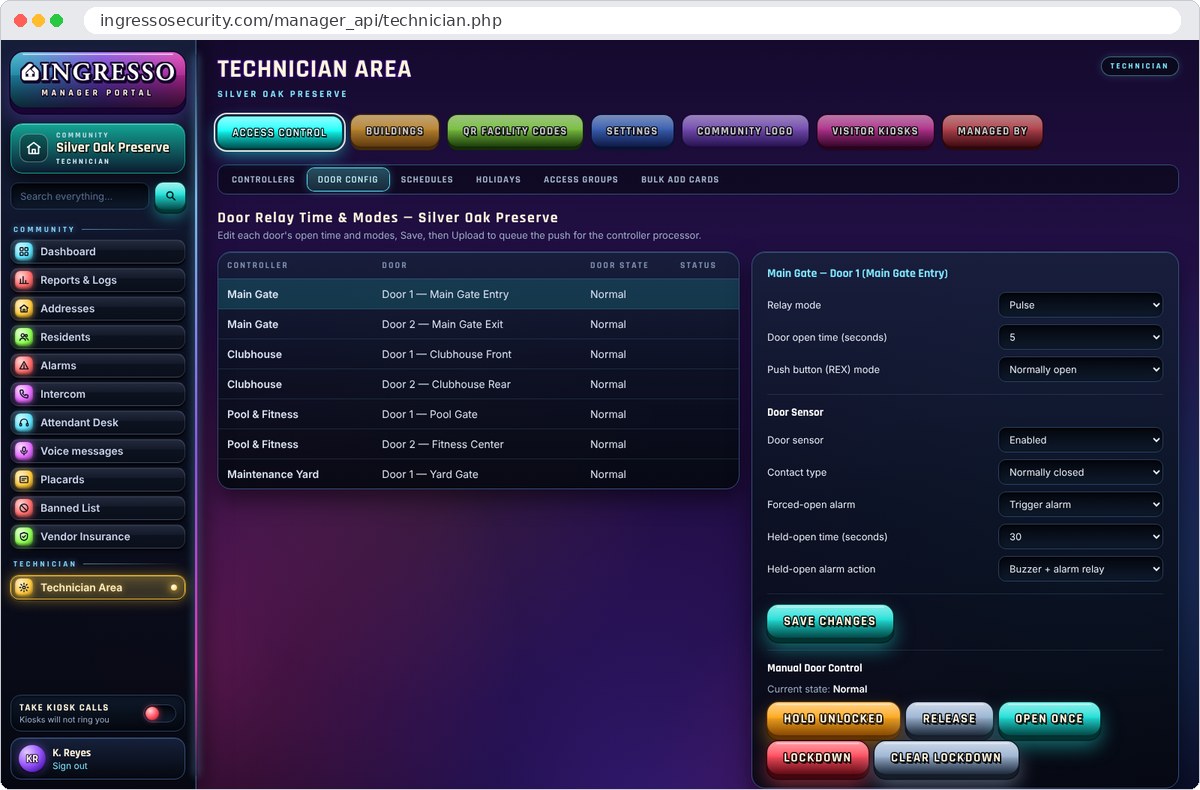Click the Sign out link
Screen dimensions: 1200x790
click(x=70, y=766)
